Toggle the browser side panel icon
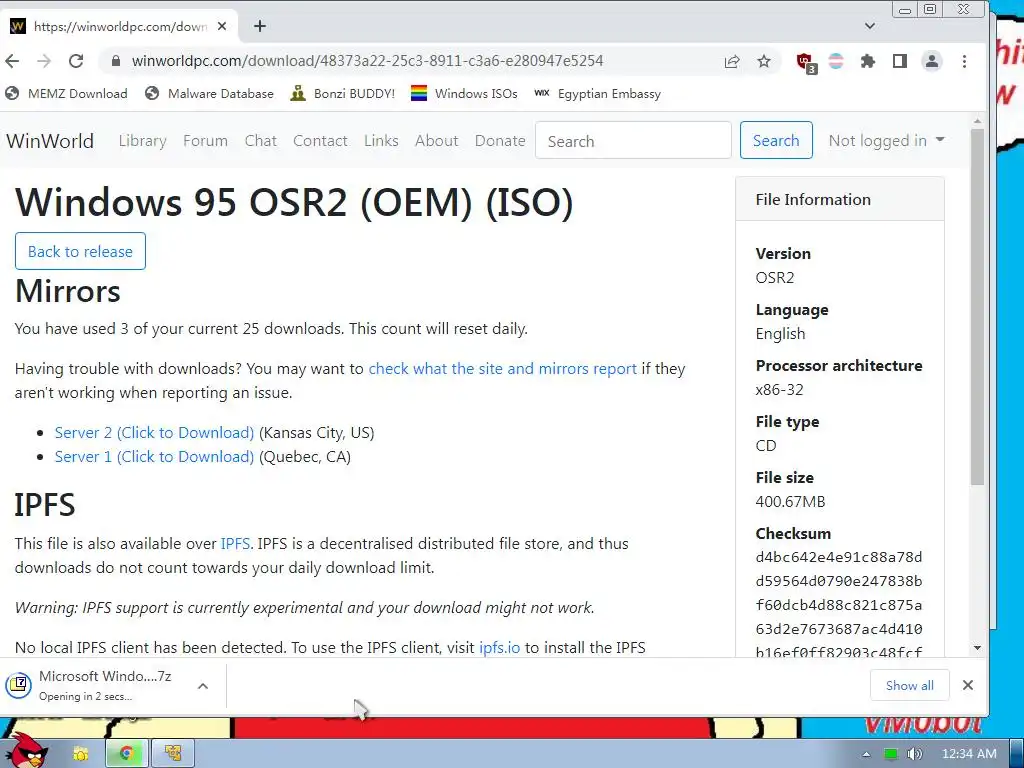Screen dimensions: 1024x768 899,61
